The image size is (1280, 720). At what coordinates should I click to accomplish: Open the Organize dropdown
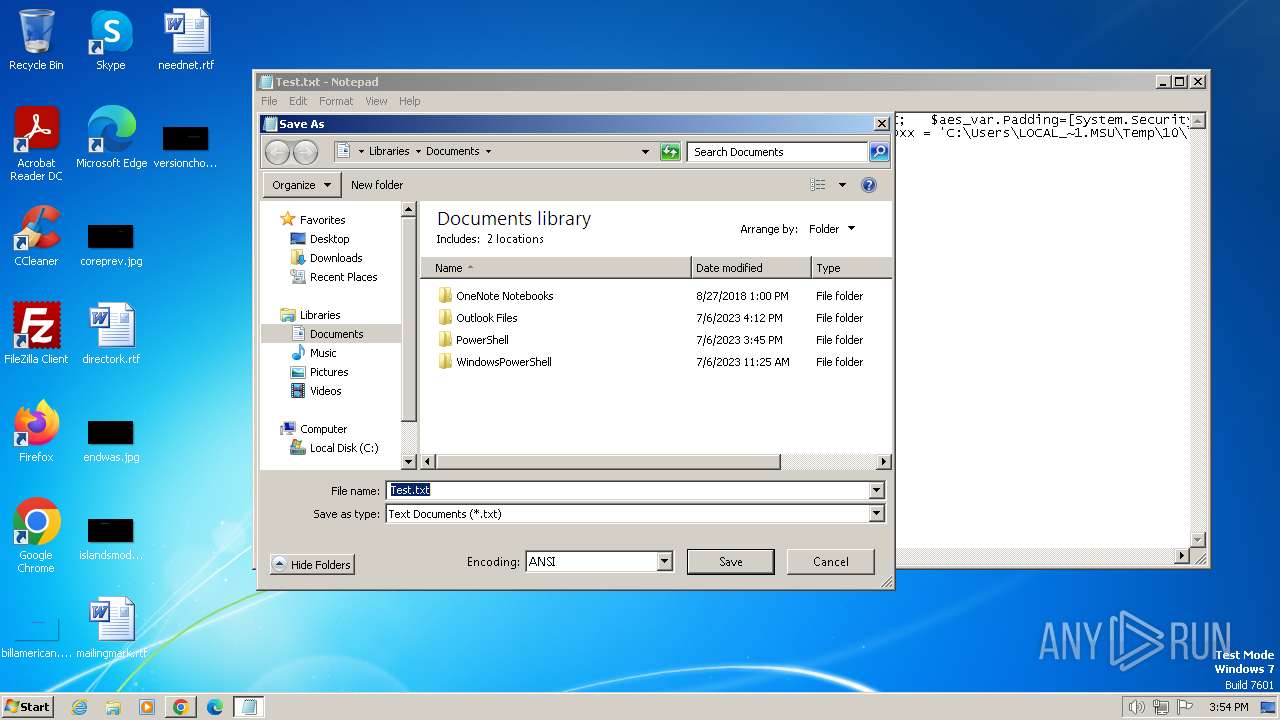[x=301, y=185]
